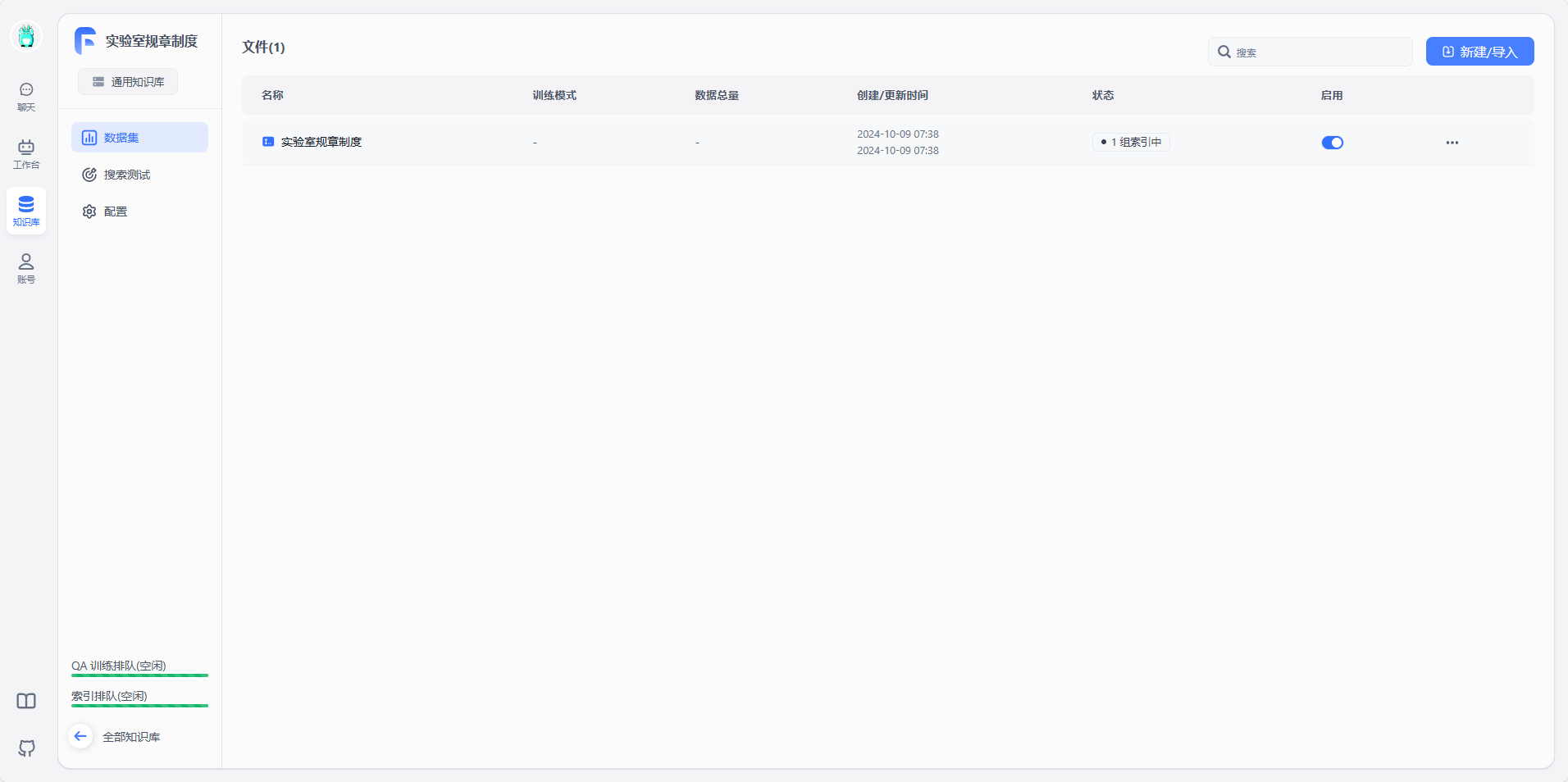Click the 启用 column header

click(x=1332, y=95)
